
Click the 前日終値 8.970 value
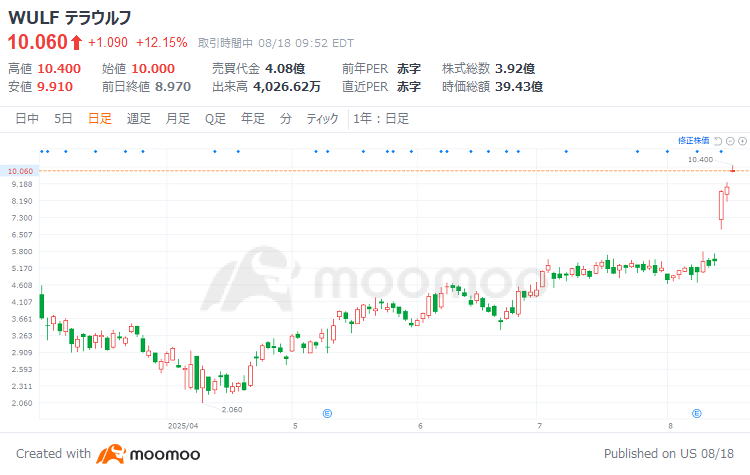pos(173,87)
